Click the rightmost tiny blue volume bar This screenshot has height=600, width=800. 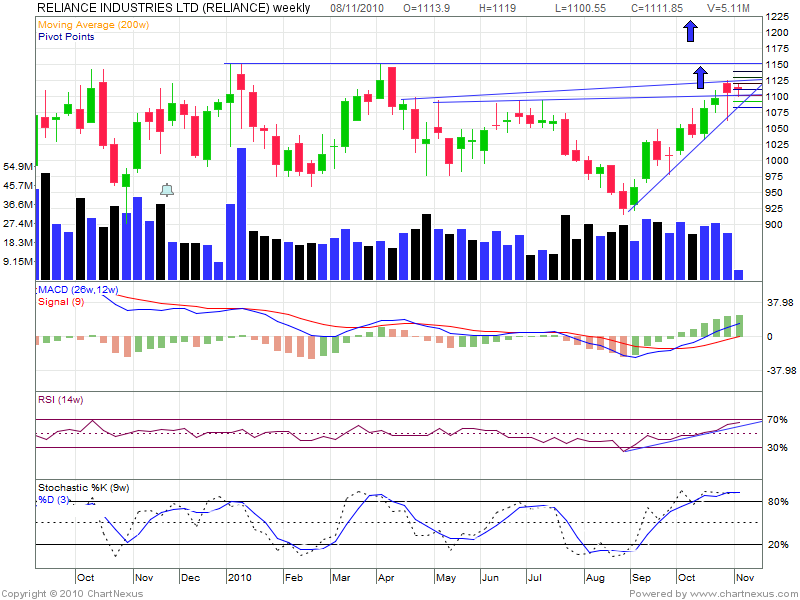tap(739, 273)
